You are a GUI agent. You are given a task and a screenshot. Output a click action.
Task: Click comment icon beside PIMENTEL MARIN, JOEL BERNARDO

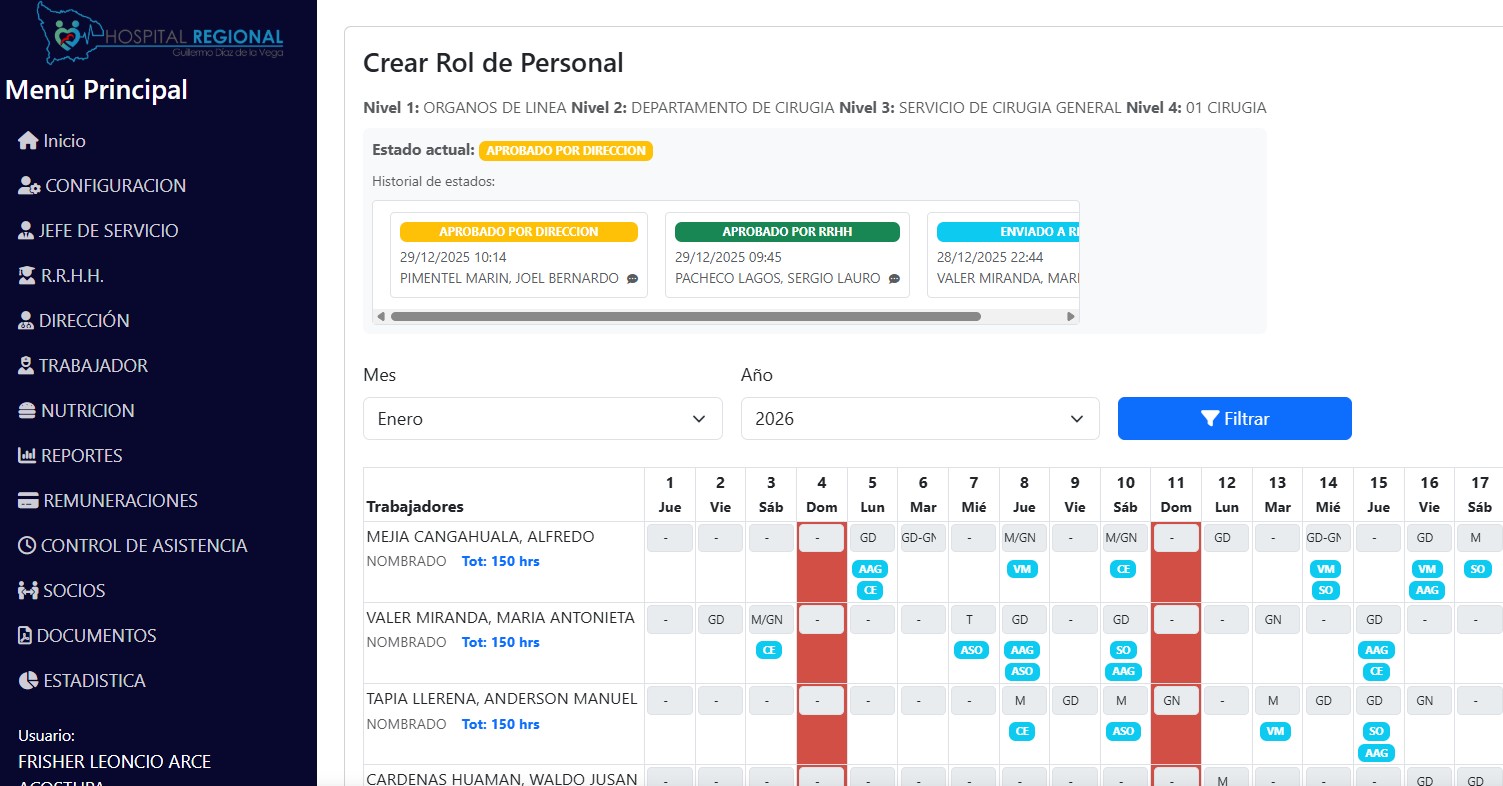coord(632,279)
